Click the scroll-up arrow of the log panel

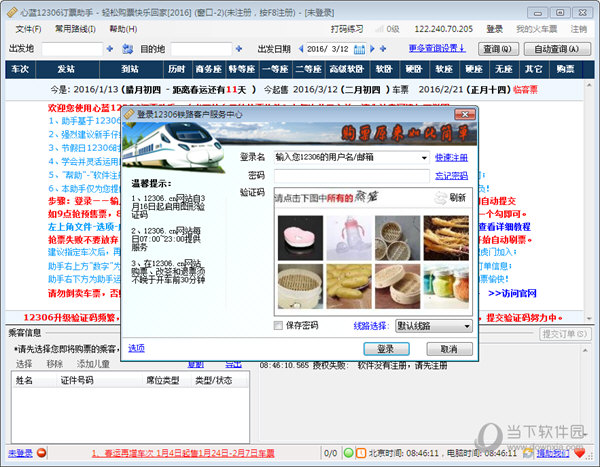585,350
